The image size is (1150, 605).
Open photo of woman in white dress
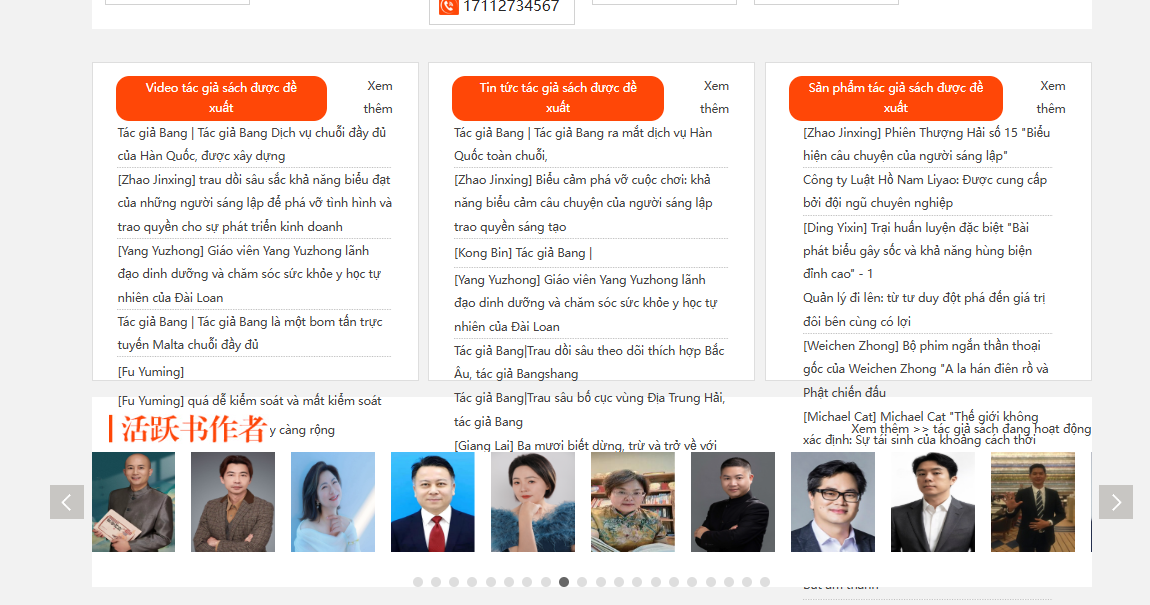(333, 502)
